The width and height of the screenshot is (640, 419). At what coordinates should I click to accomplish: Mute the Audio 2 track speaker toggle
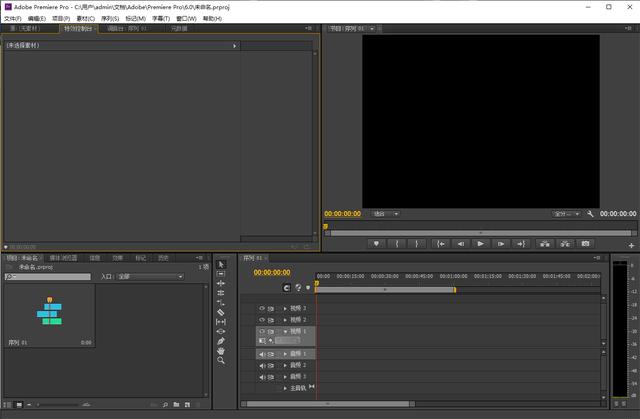[x=262, y=365]
